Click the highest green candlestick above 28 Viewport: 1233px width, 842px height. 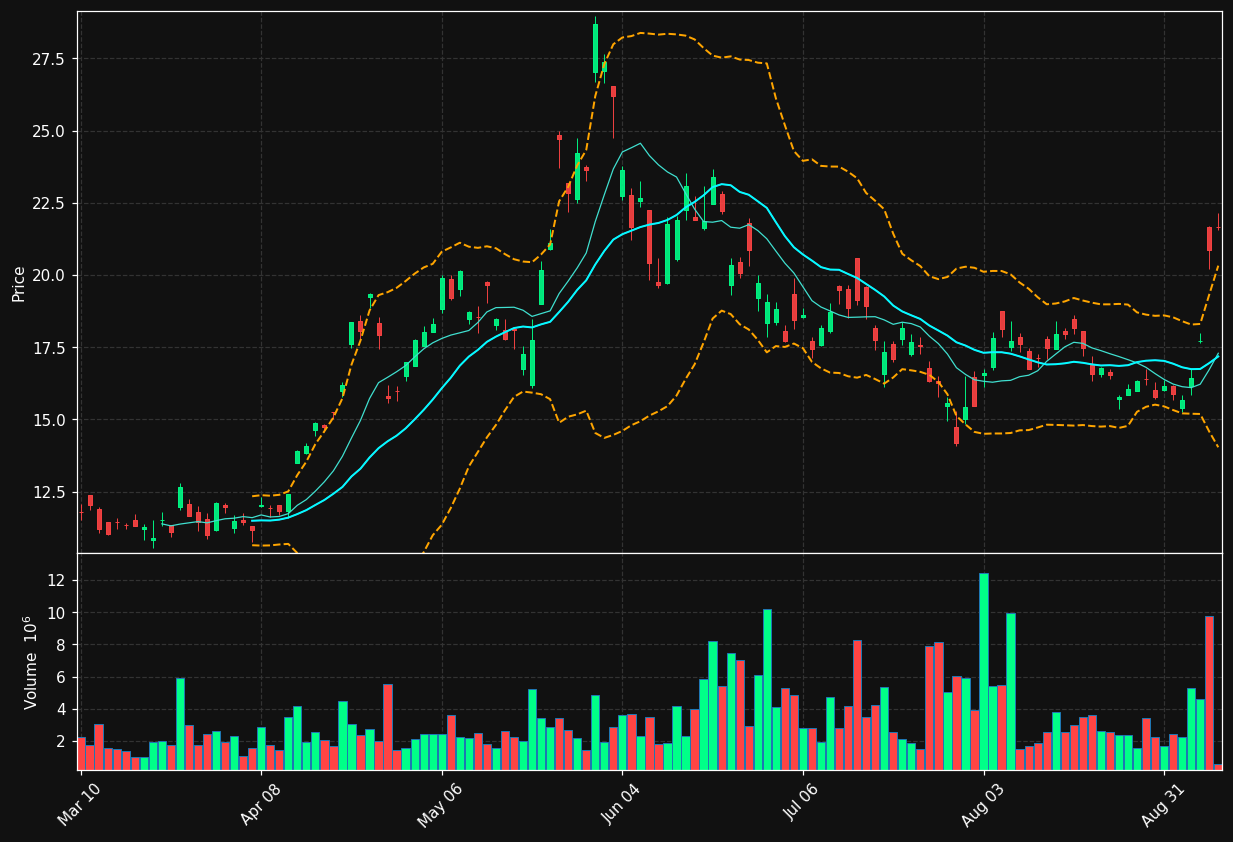595,49
